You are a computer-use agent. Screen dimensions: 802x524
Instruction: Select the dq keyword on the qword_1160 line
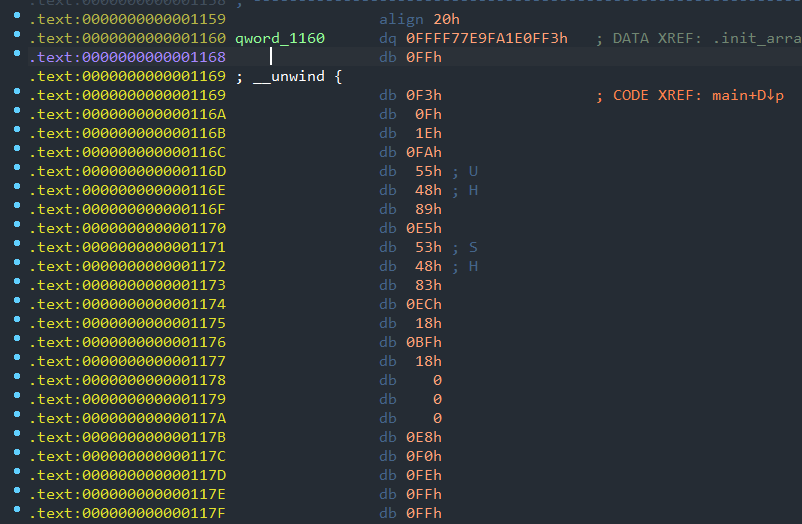point(388,38)
